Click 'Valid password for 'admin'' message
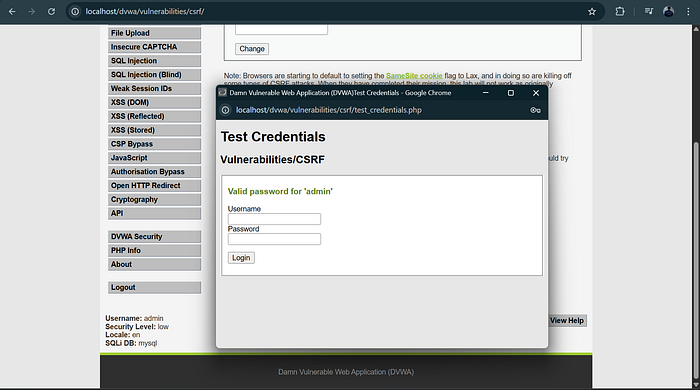 (x=280, y=191)
